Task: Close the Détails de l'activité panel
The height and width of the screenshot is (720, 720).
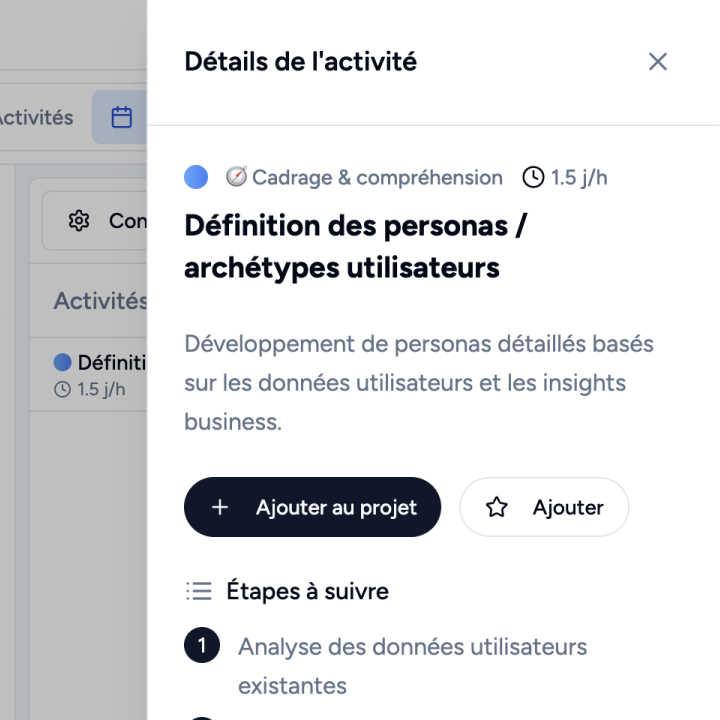Action: coord(657,62)
